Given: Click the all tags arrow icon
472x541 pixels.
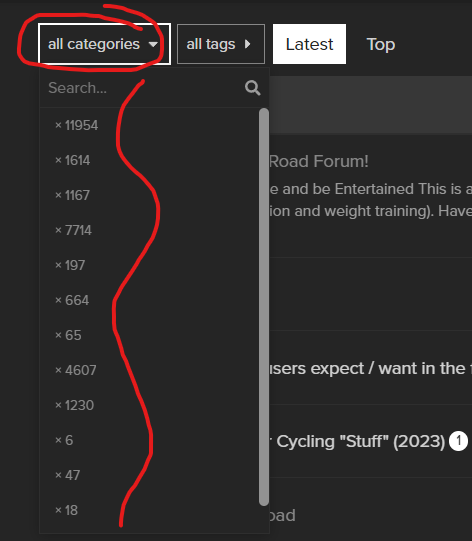Looking at the screenshot, I should click(x=247, y=44).
